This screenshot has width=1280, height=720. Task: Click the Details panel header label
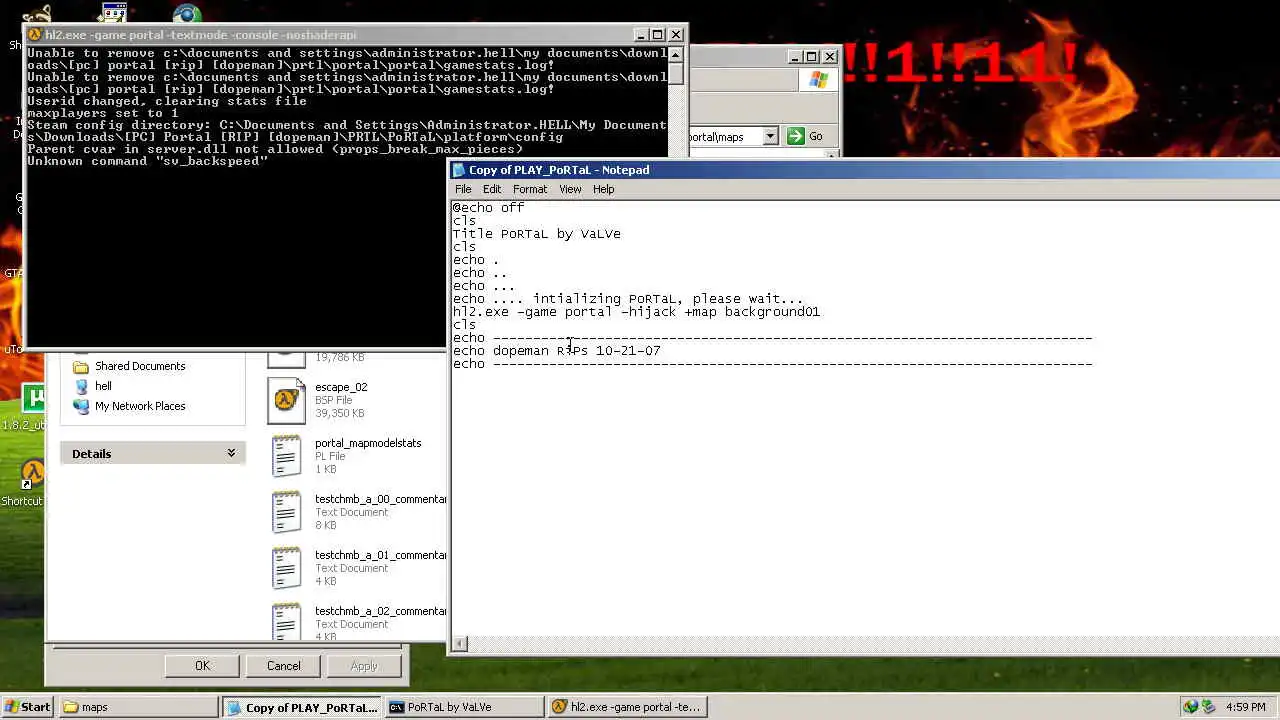[91, 454]
